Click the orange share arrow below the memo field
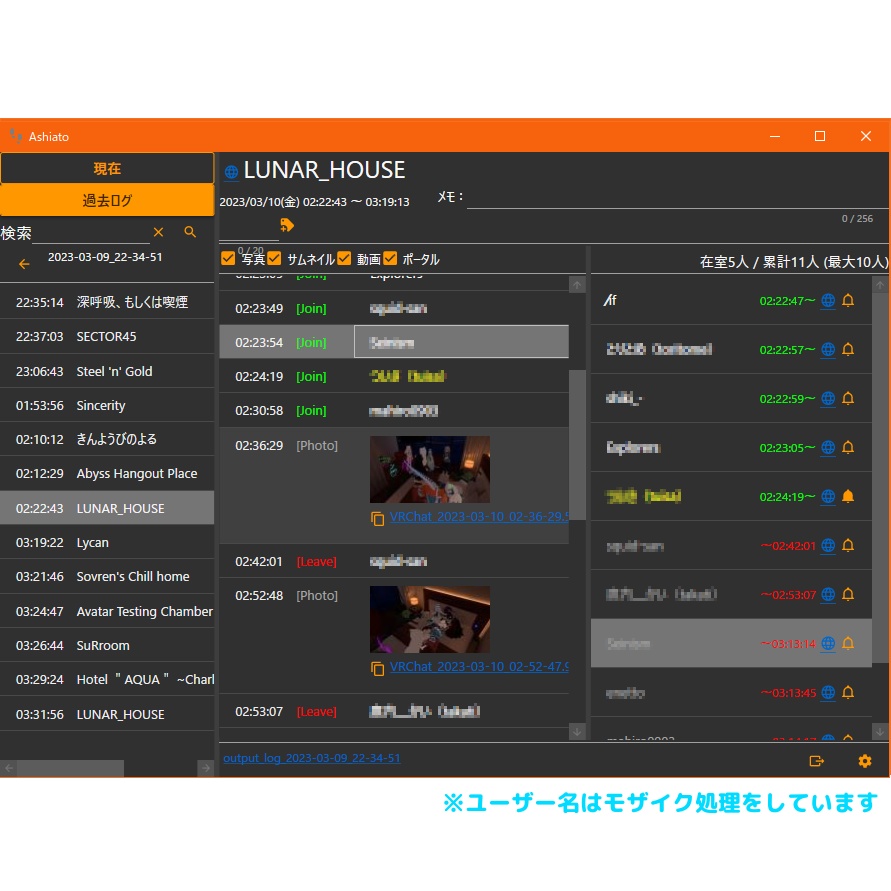The width and height of the screenshot is (891, 891). [x=287, y=226]
